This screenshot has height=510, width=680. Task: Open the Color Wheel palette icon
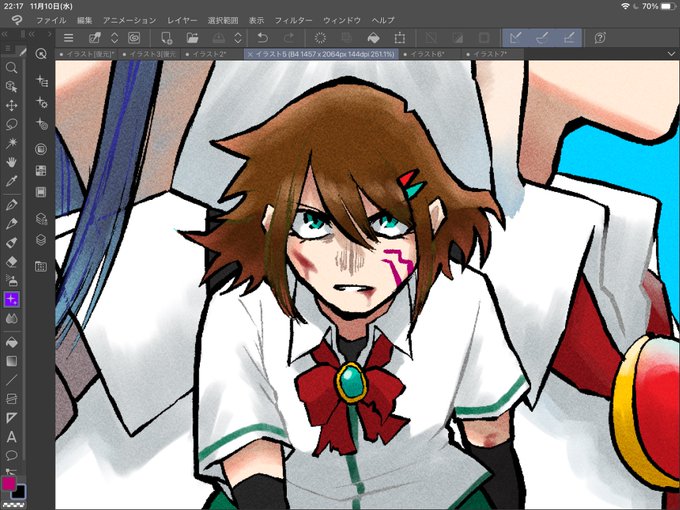[x=41, y=149]
